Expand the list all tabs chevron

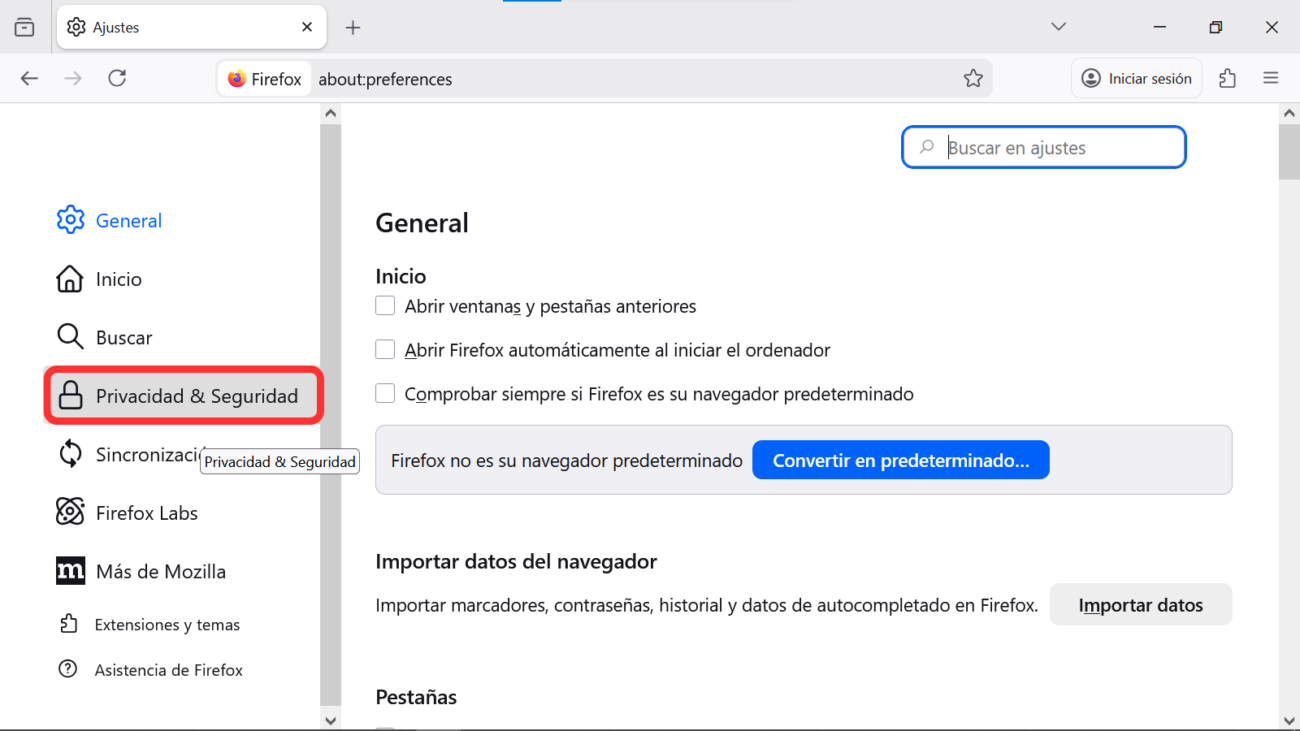click(x=1058, y=27)
